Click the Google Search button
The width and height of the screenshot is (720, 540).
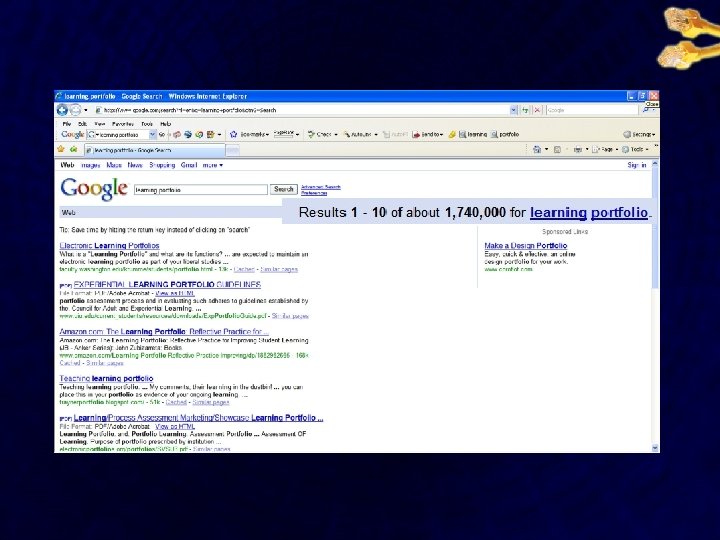(283, 189)
